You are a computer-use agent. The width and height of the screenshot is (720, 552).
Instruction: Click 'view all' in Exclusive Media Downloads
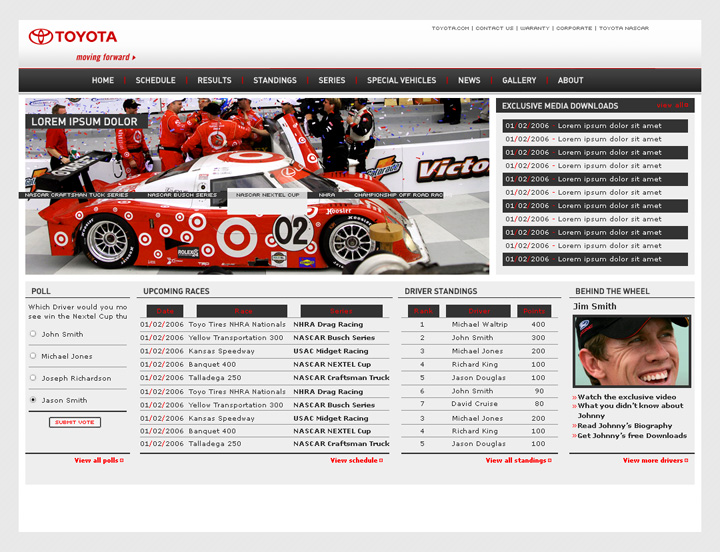pyautogui.click(x=671, y=105)
